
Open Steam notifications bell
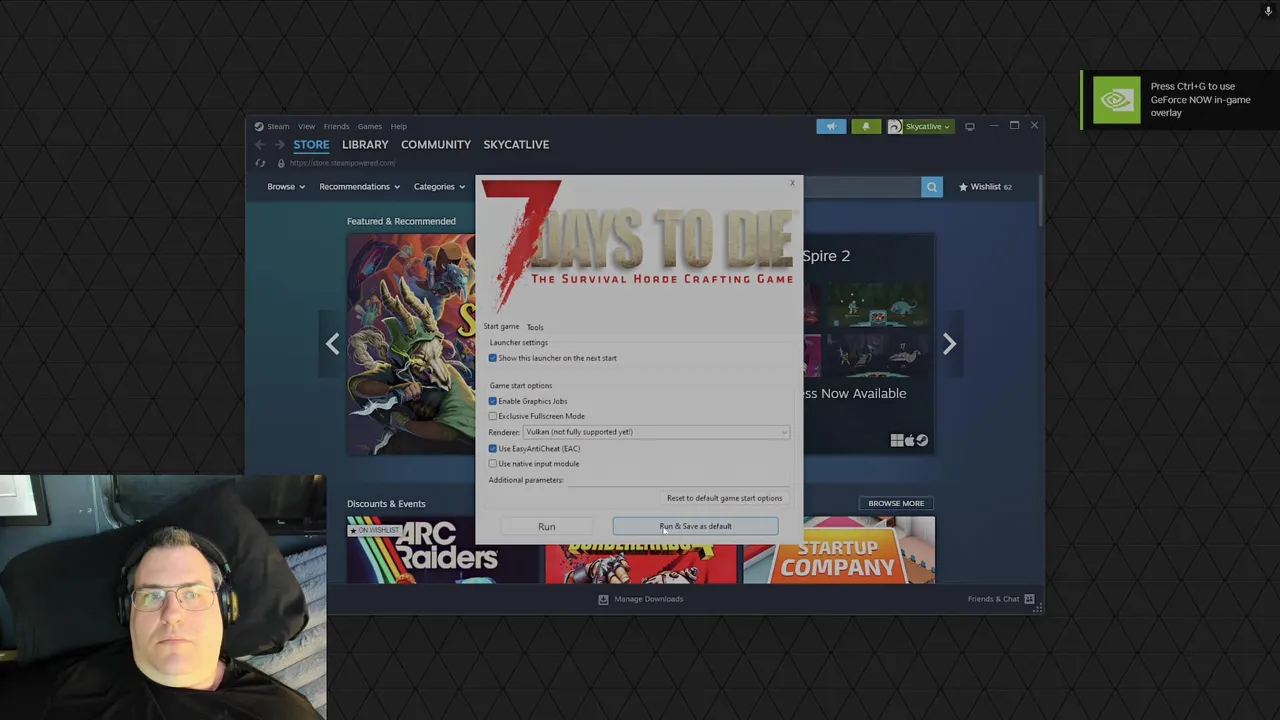[866, 126]
